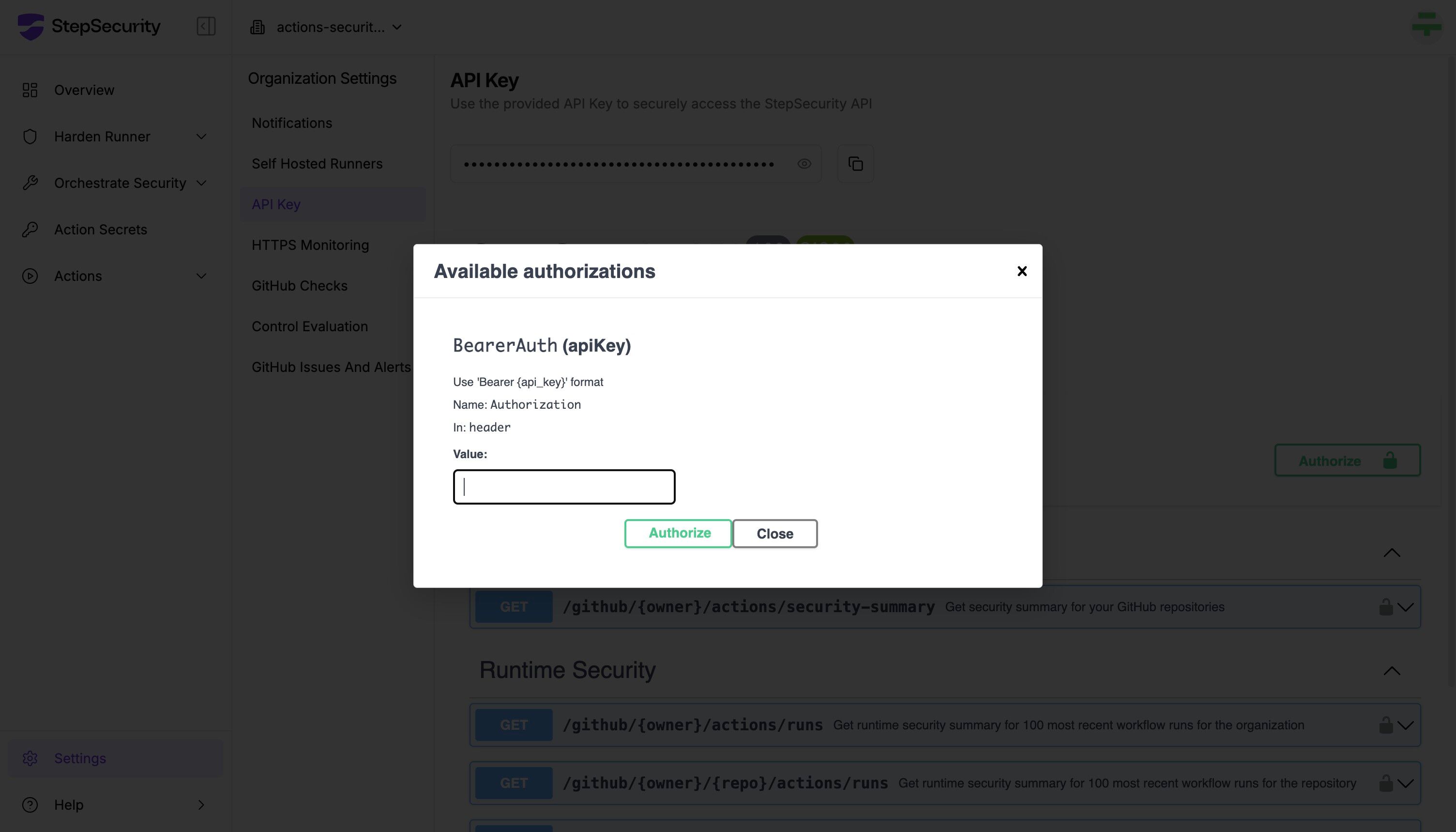Click the Orchestrate Security wrench icon
The width and height of the screenshot is (1456, 832).
coord(30,183)
